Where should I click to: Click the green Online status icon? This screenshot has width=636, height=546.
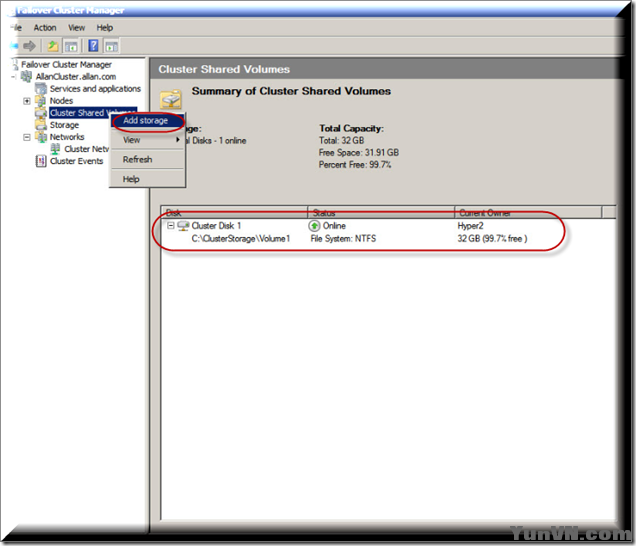314,226
